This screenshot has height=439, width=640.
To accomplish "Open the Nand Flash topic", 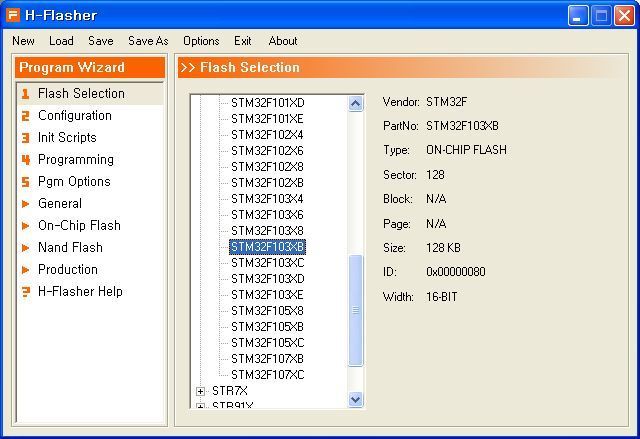I will [x=70, y=248].
